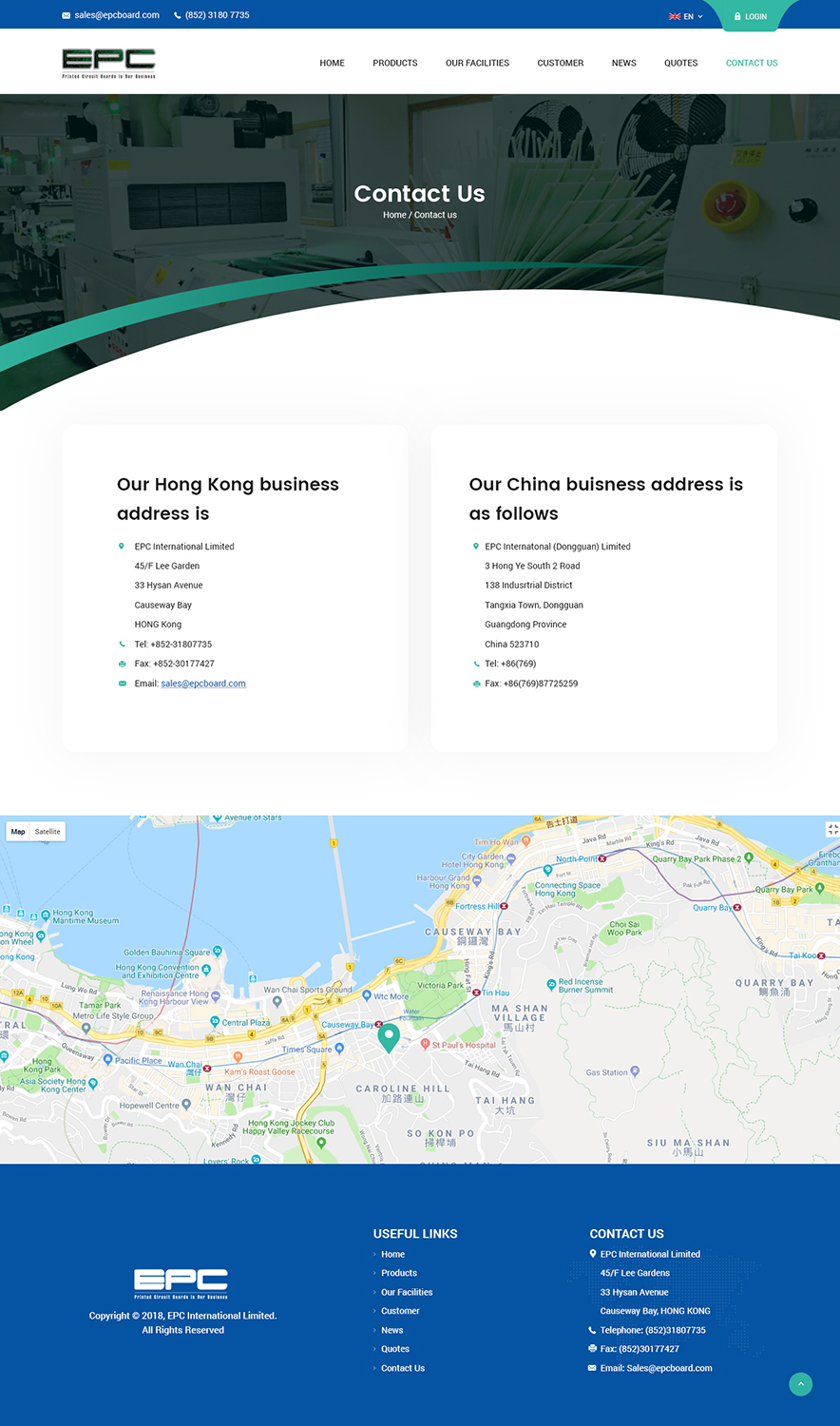This screenshot has width=840, height=1426.
Task: Go to the CUSTOMER page
Action: point(561,63)
